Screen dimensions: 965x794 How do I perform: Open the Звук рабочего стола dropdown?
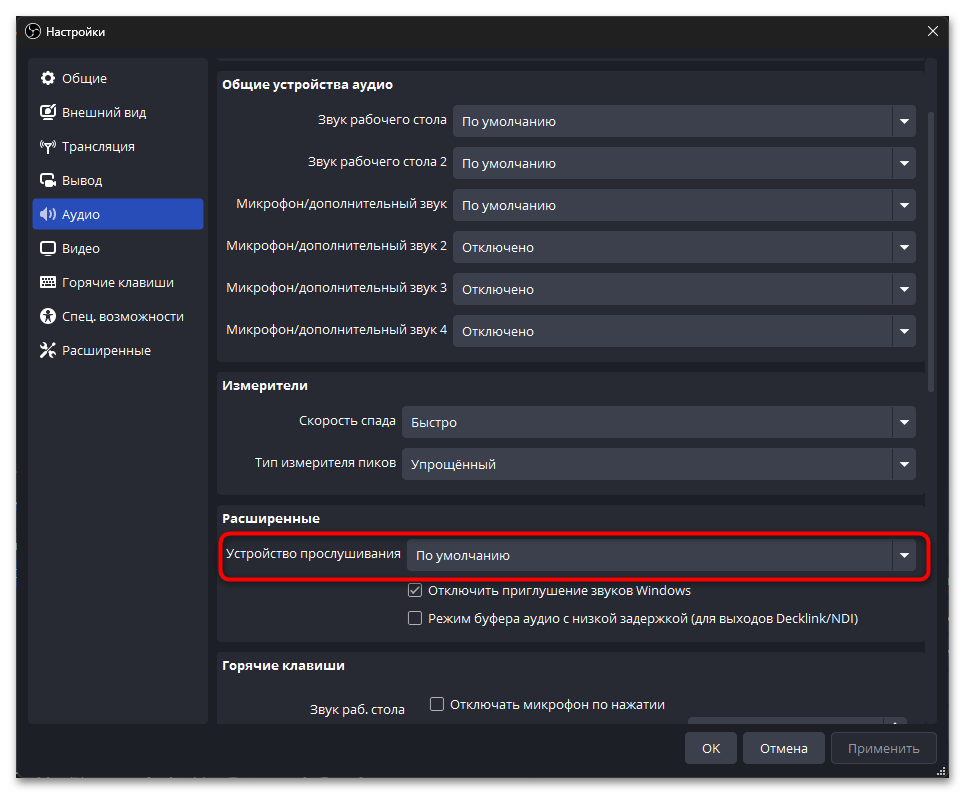684,121
